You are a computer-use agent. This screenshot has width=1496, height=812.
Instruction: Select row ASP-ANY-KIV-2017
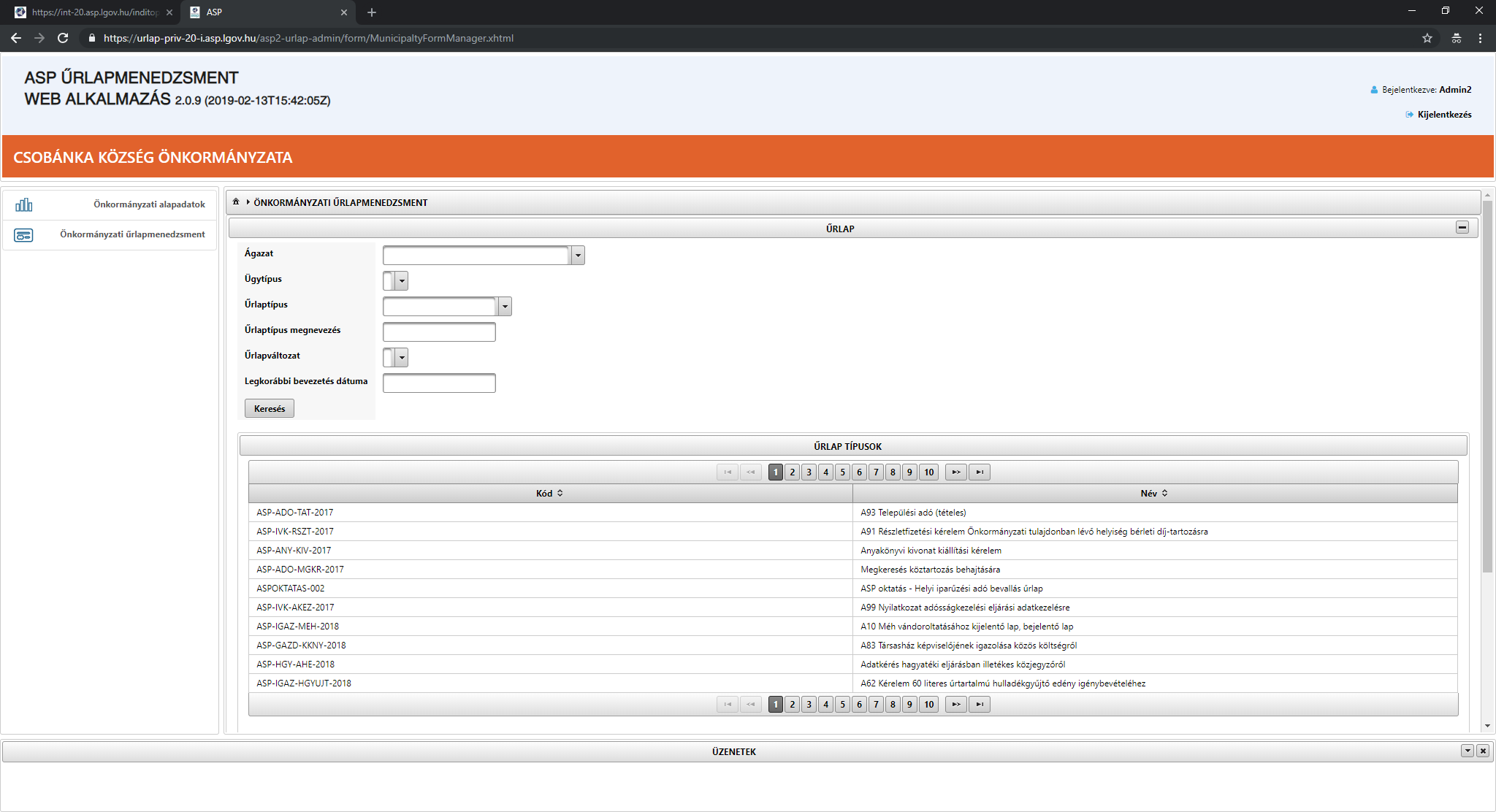(x=853, y=551)
